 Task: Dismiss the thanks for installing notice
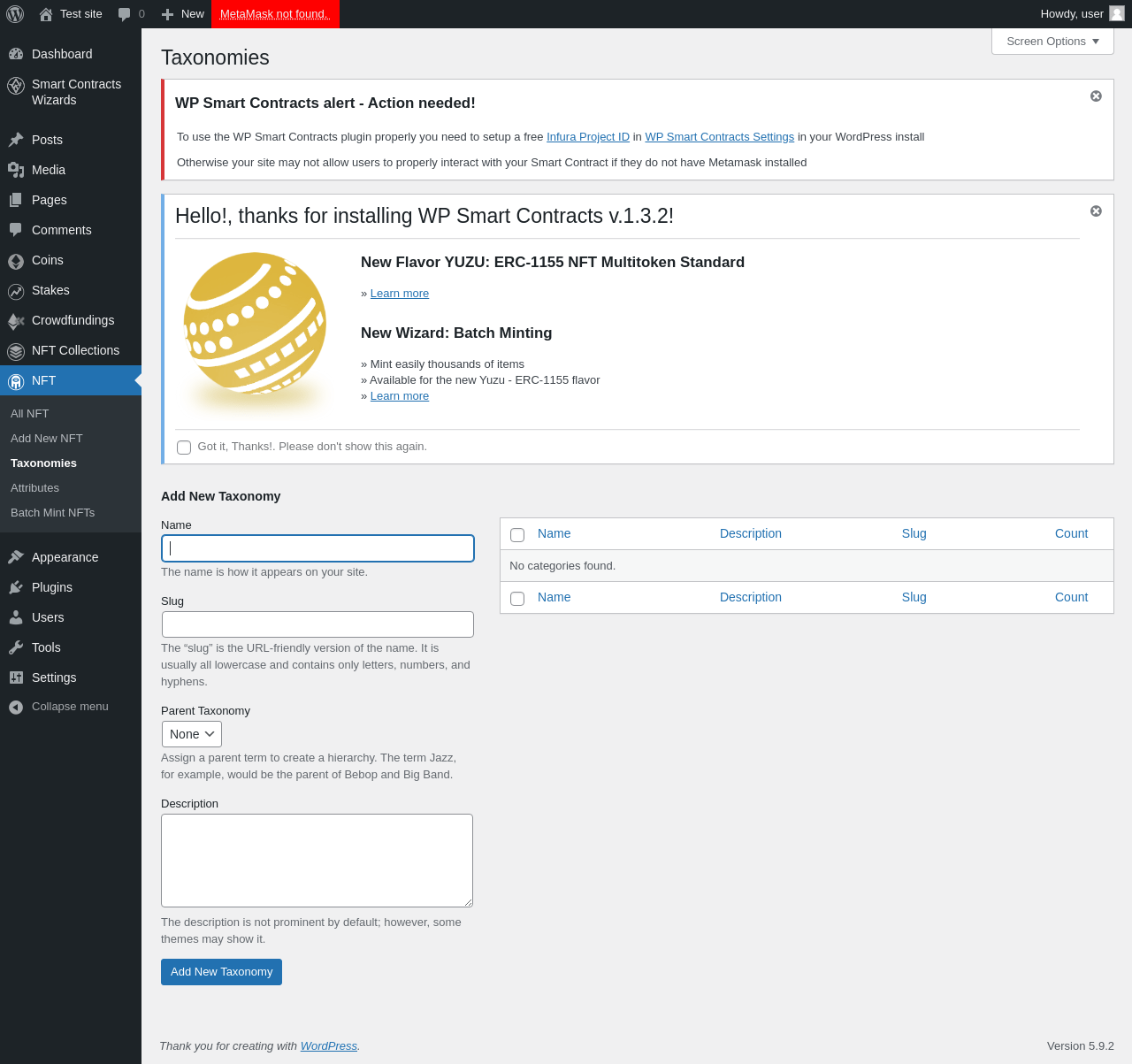(x=1096, y=211)
